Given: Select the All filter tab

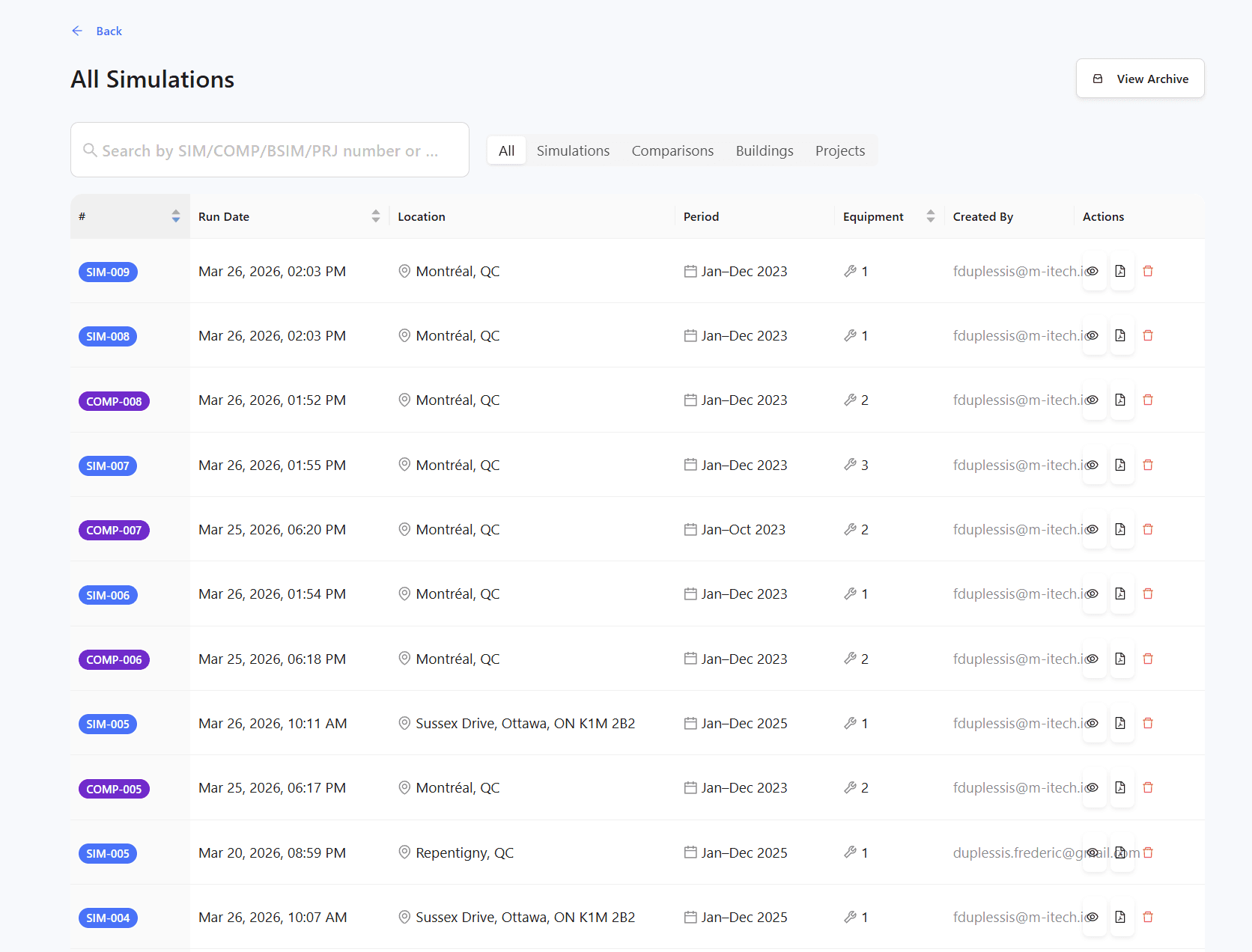Looking at the screenshot, I should point(507,150).
